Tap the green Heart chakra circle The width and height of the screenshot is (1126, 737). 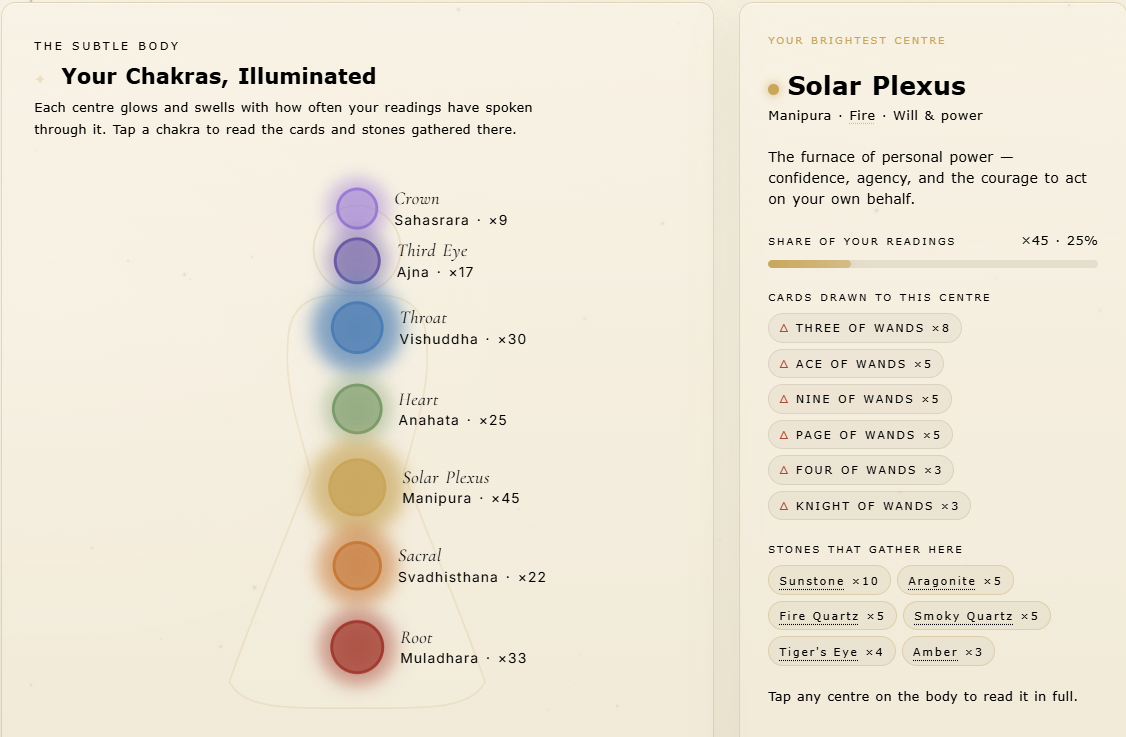(x=357, y=409)
